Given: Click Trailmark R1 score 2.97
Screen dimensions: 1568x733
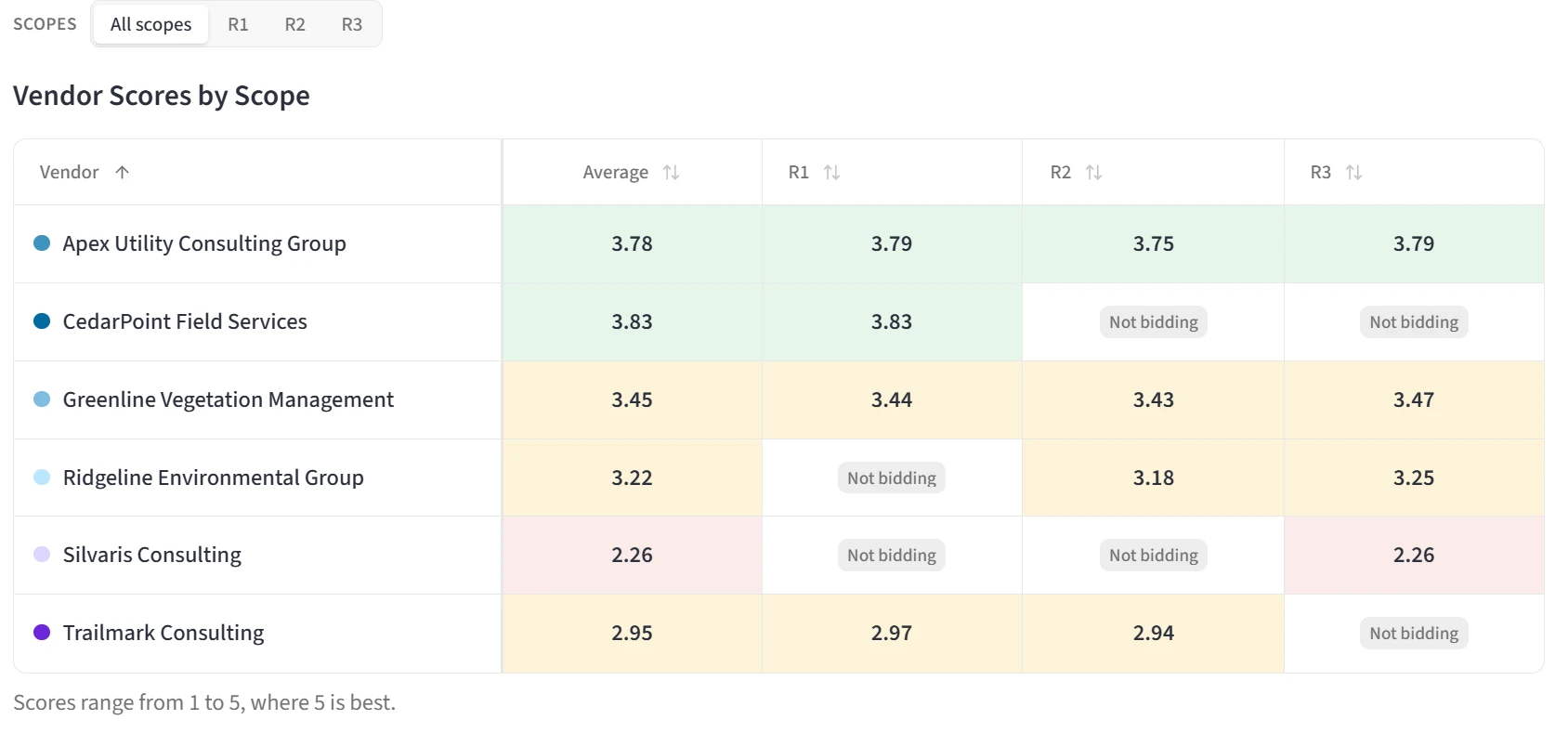Looking at the screenshot, I should [x=892, y=633].
